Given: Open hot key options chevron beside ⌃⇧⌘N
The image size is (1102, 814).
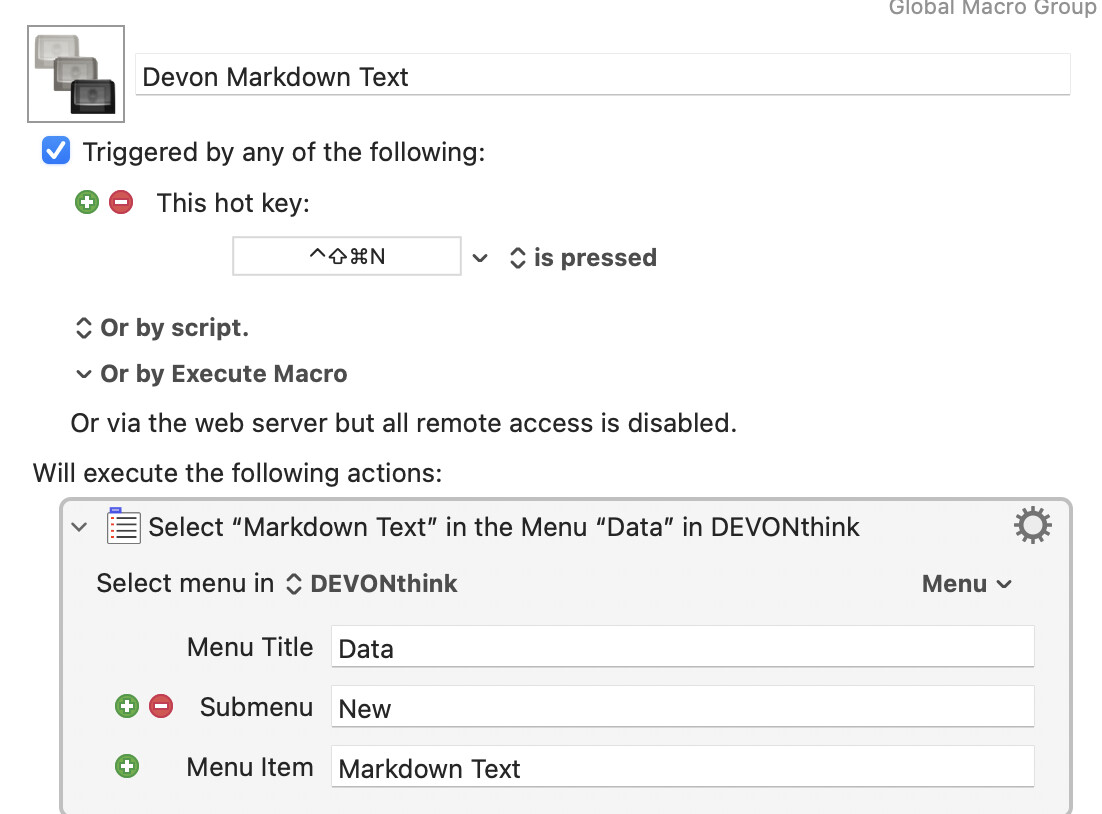Looking at the screenshot, I should click(x=480, y=258).
